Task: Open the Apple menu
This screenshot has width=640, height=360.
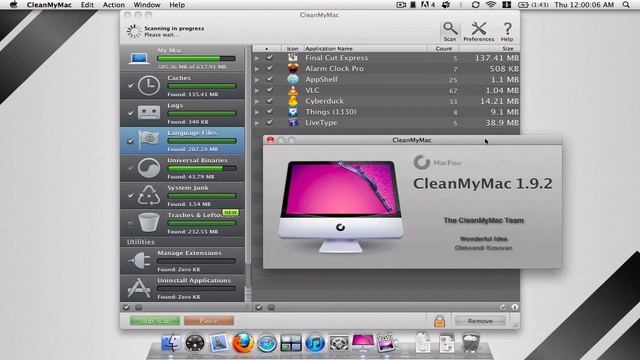Action: click(13, 5)
